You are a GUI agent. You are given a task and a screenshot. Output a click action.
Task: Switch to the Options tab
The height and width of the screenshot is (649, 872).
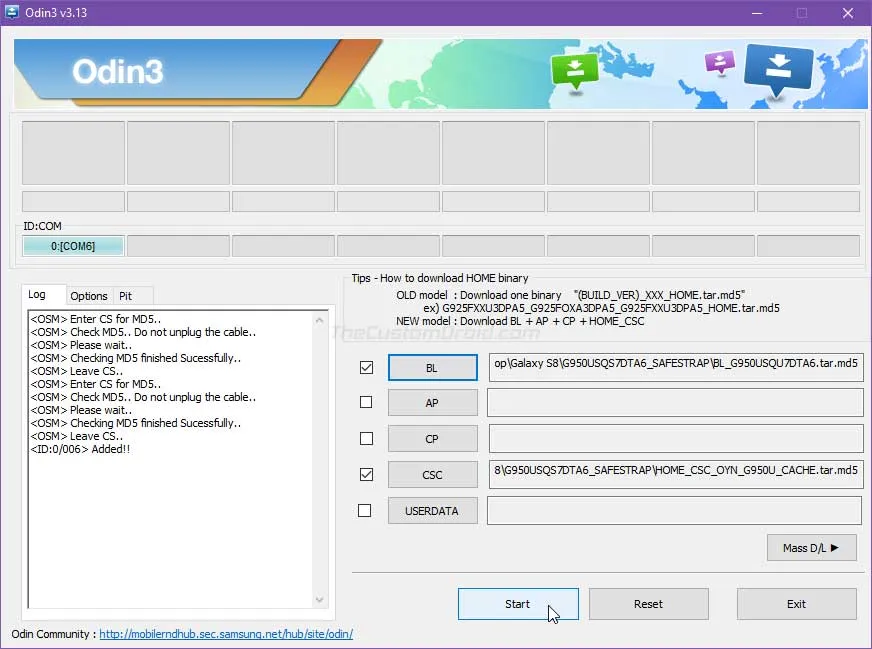coord(89,296)
